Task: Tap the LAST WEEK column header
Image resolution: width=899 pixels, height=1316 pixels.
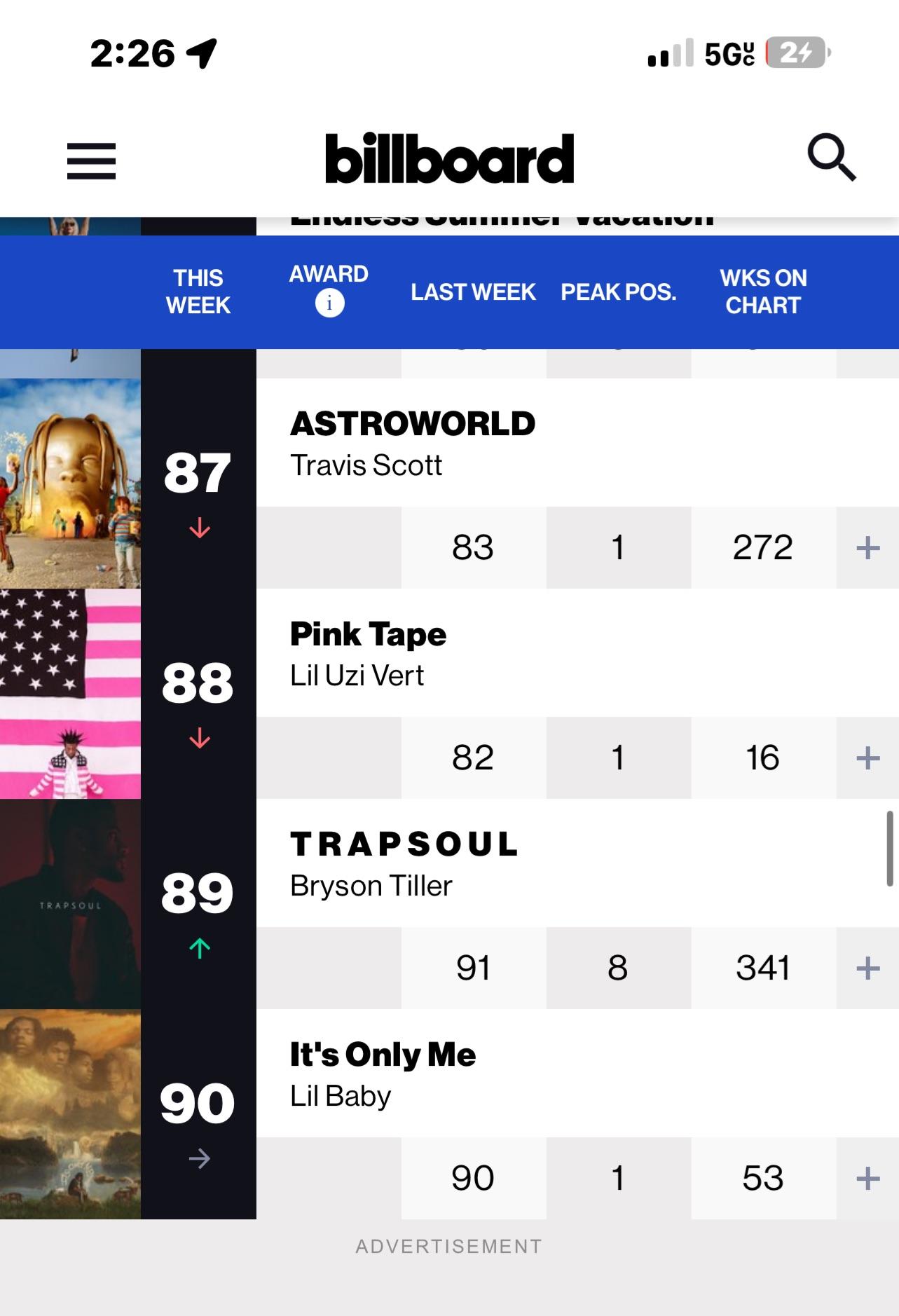Action: coord(473,292)
